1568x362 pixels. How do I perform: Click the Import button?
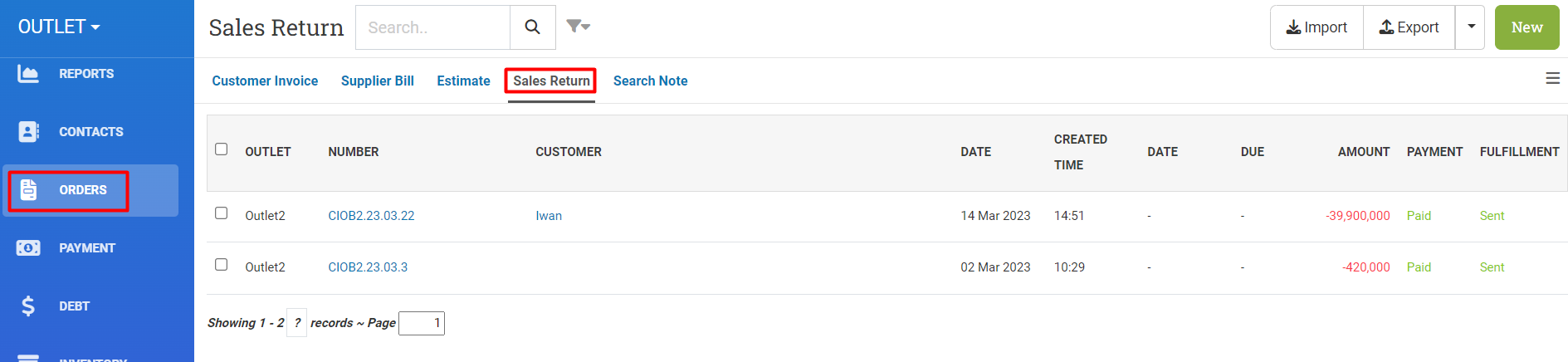click(1316, 27)
